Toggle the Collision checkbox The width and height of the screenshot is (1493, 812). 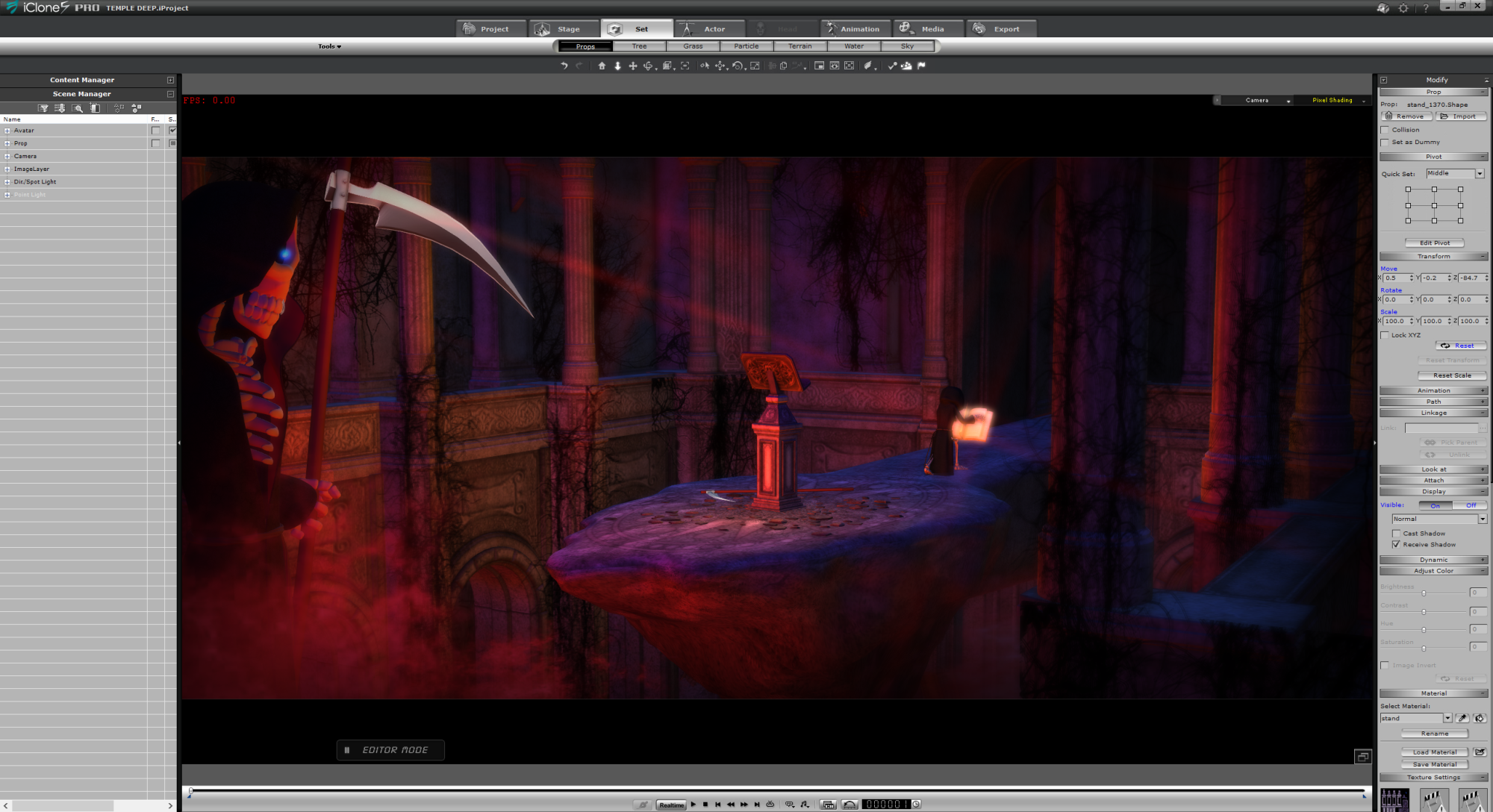tap(1385, 130)
